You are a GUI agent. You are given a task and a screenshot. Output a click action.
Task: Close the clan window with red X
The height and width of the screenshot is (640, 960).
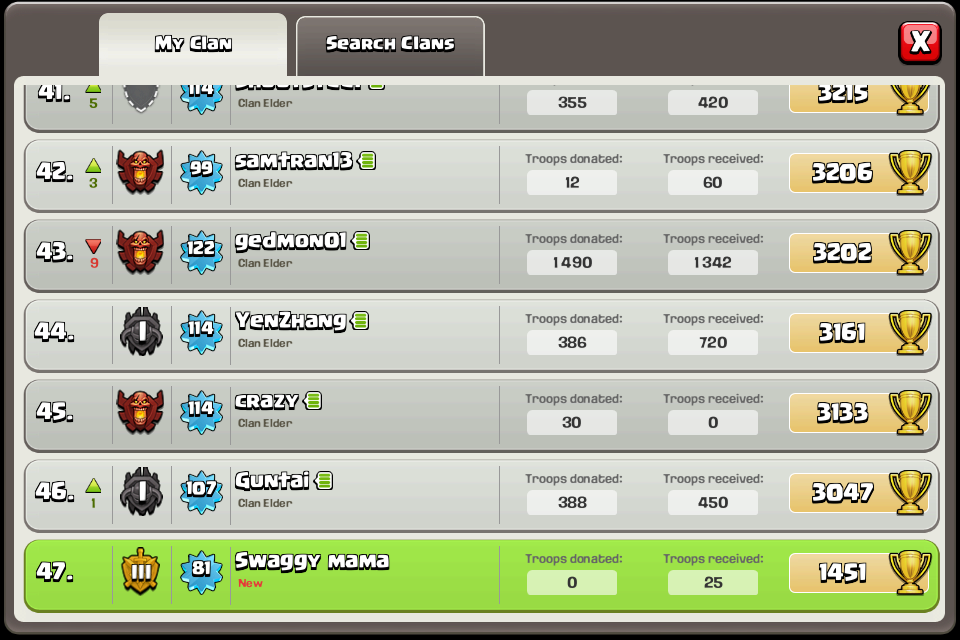point(920,42)
